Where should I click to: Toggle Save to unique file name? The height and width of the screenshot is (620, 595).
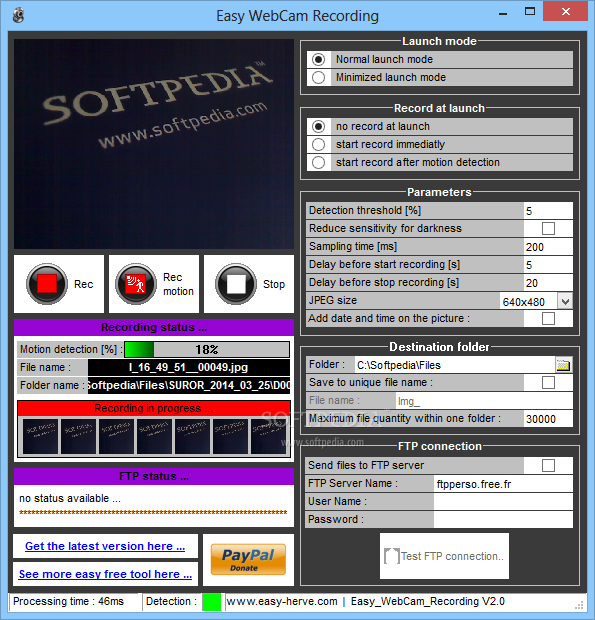pos(548,383)
